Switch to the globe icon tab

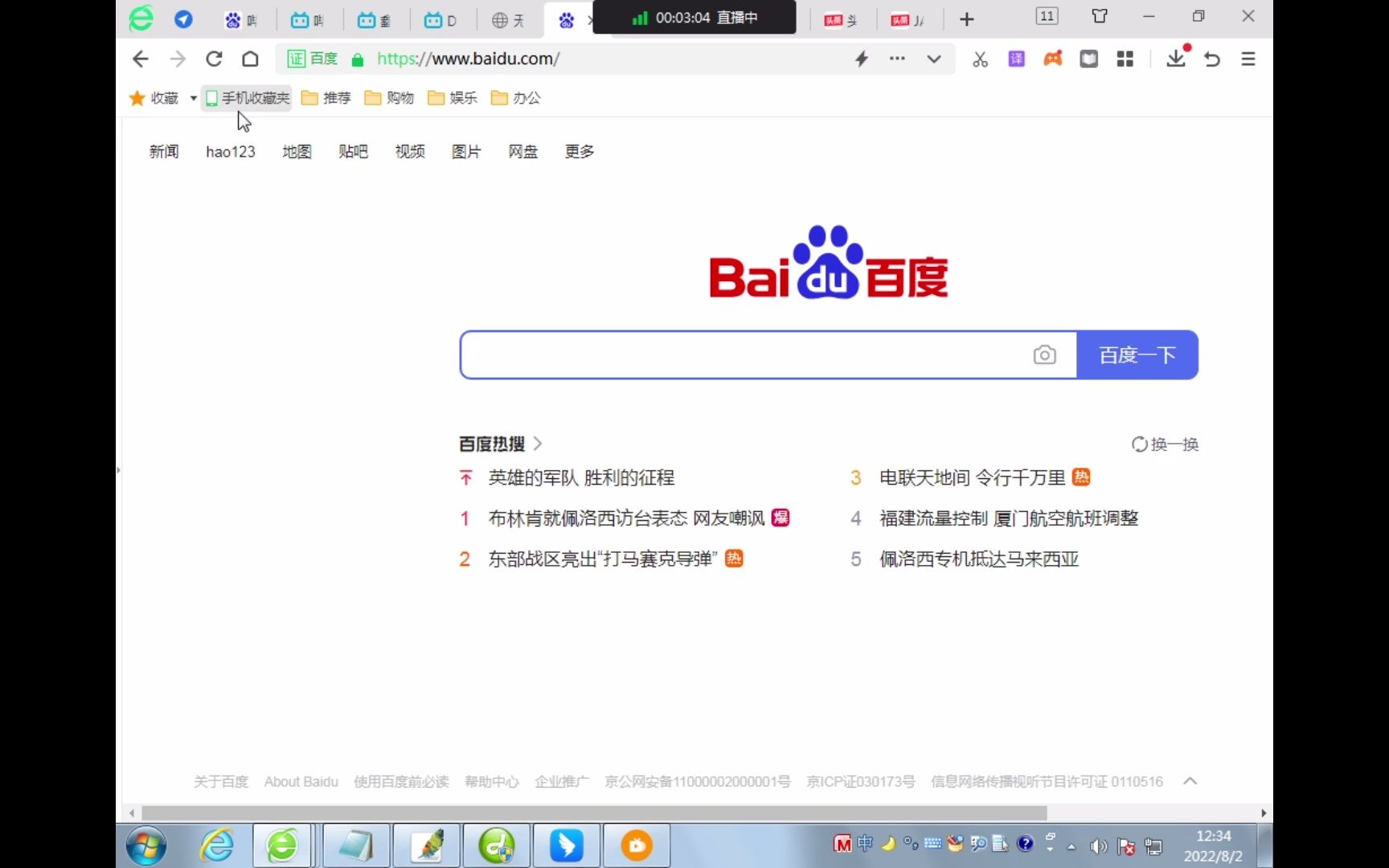point(509,20)
